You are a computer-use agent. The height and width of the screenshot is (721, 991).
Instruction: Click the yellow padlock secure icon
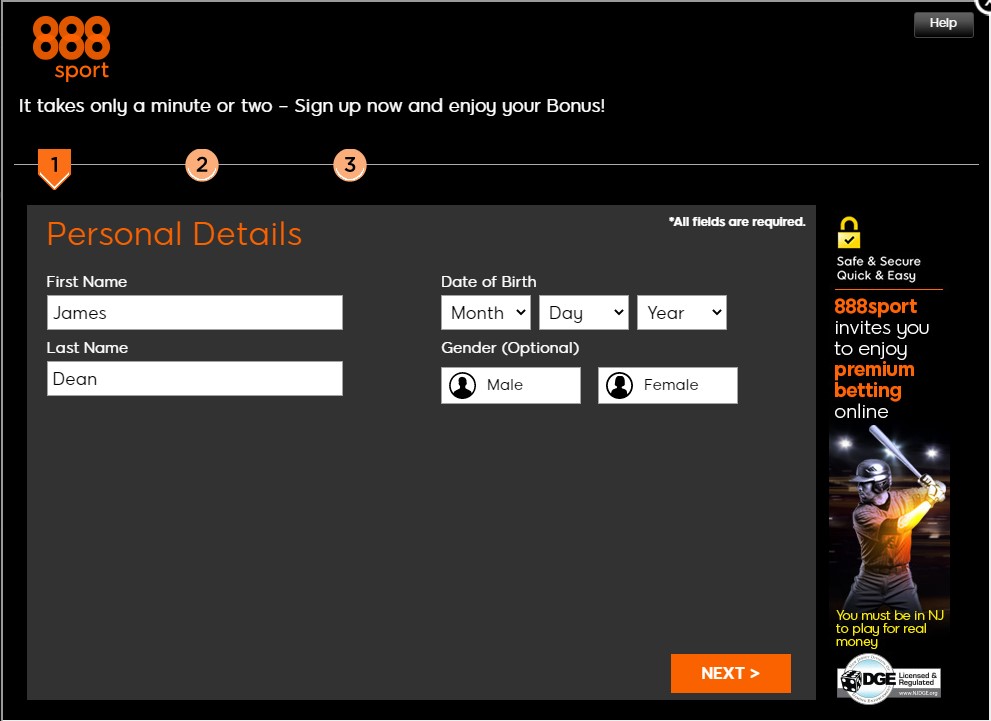coord(849,233)
